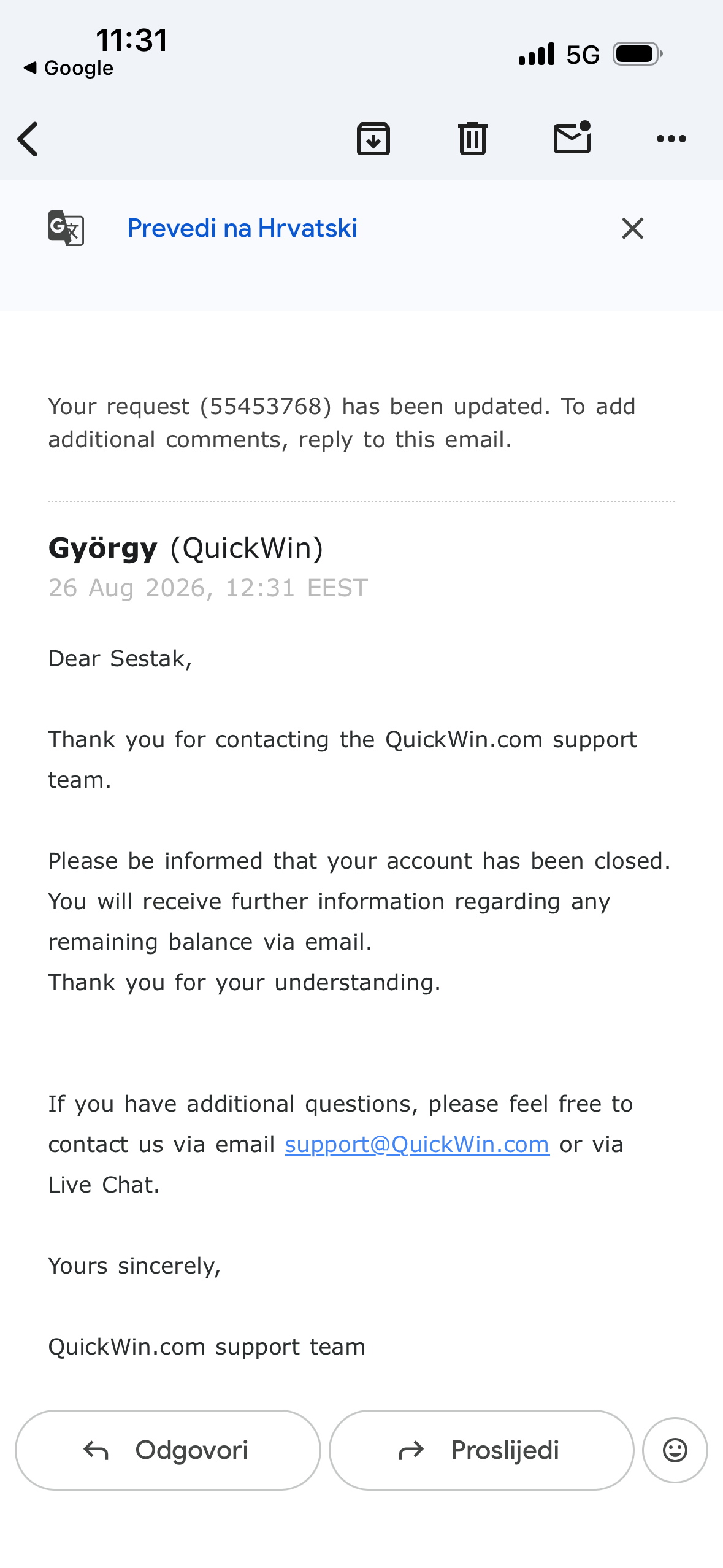723x1568 pixels.
Task: Tap the Proslijedi forward button
Action: point(481,1450)
